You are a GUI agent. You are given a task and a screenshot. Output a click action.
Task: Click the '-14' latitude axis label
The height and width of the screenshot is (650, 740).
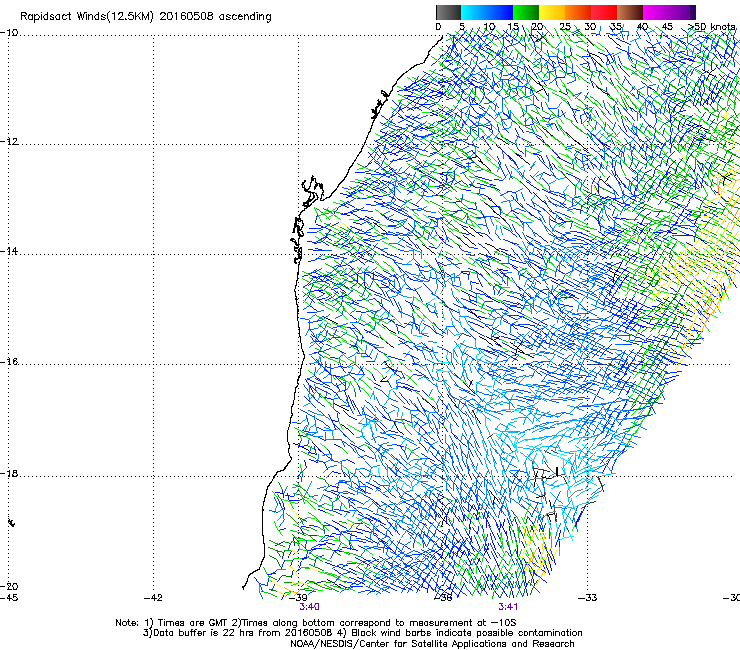pos(9,251)
